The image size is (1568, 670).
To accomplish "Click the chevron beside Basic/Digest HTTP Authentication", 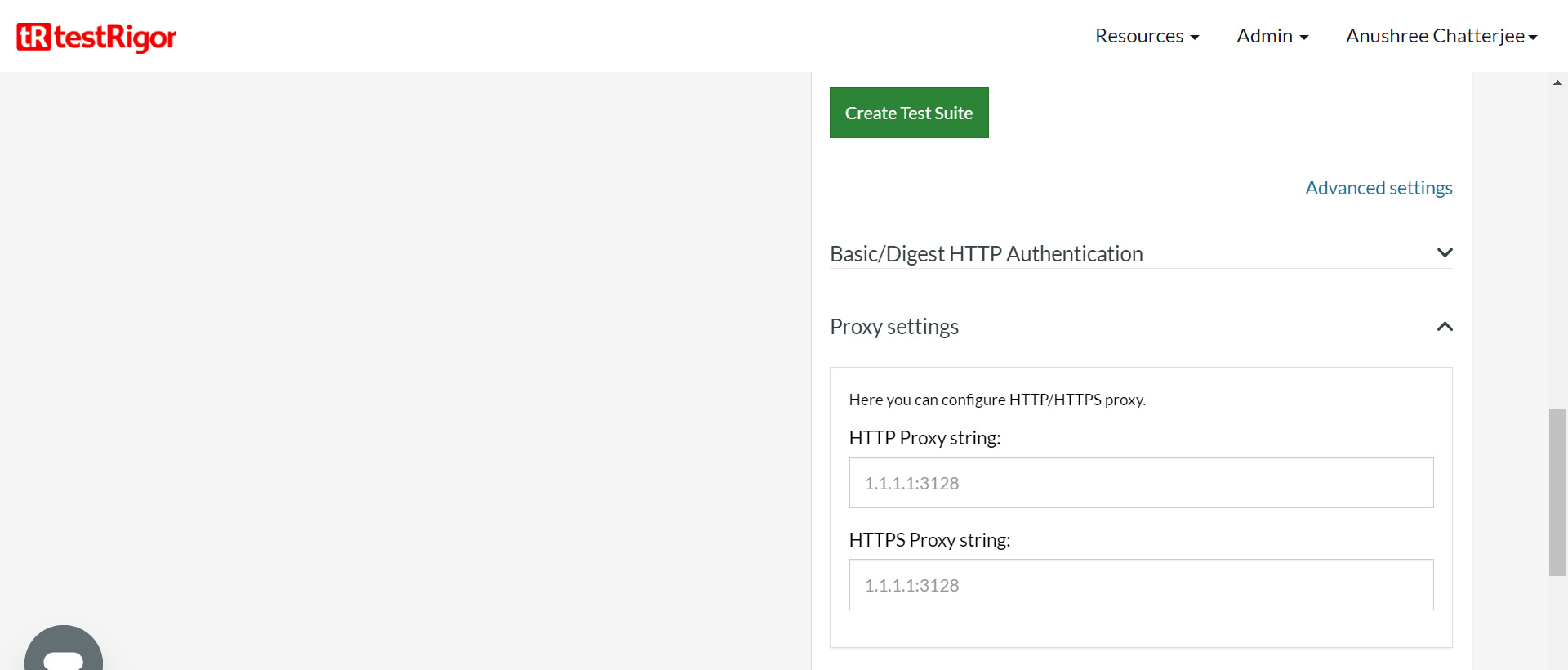I will [x=1444, y=253].
